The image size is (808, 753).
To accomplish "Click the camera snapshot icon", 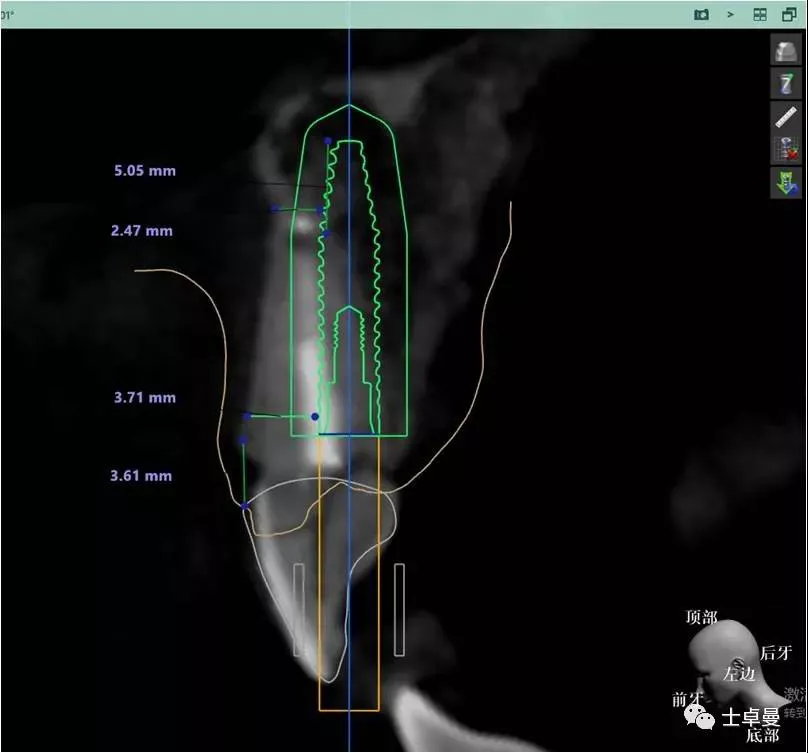I will click(x=701, y=14).
